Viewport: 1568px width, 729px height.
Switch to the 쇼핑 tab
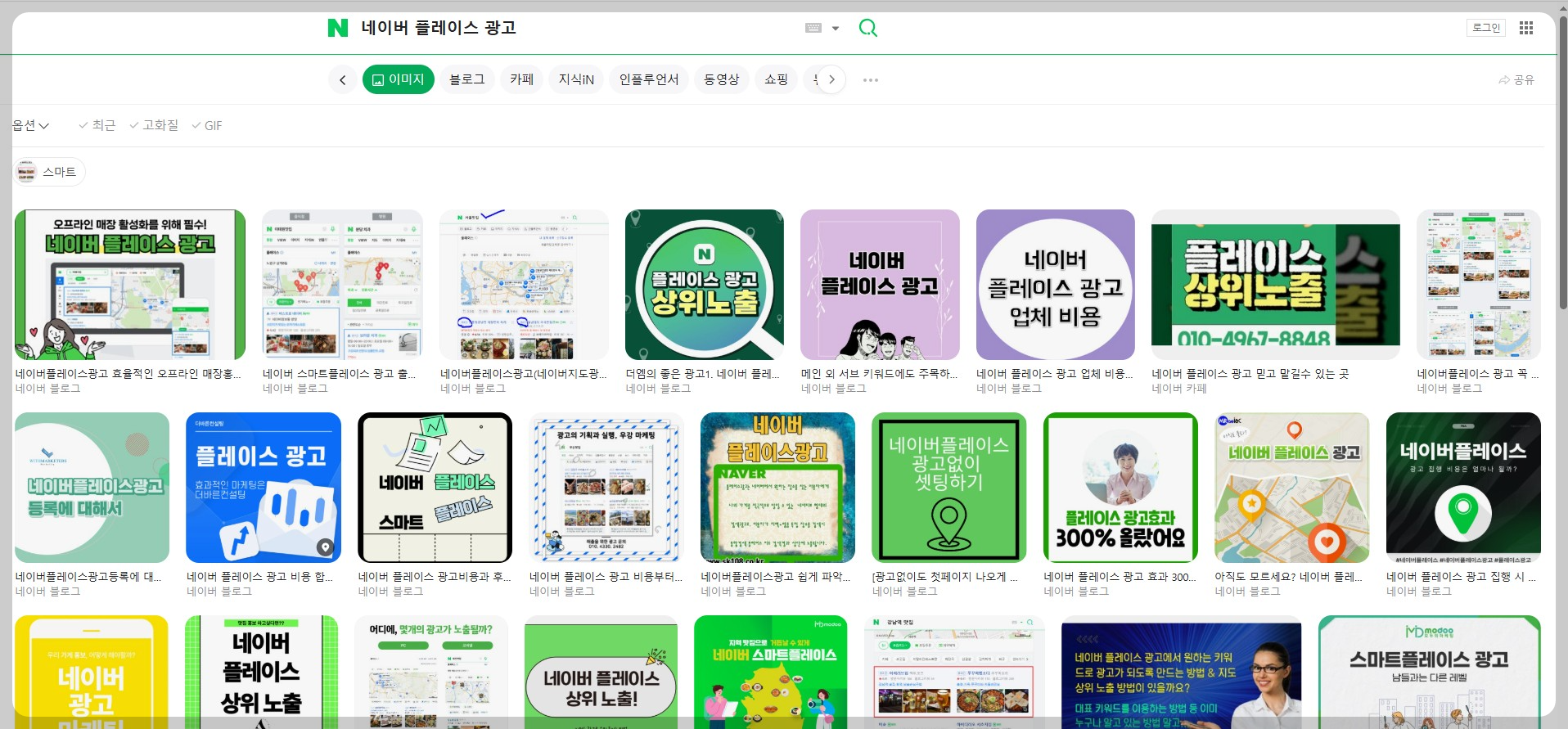(x=776, y=79)
